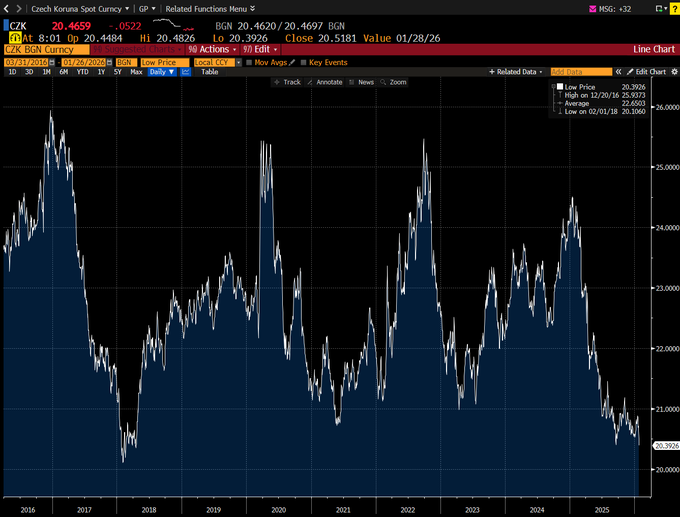
Task: Click the Mov Avgs pencil edit icon
Action: click(x=291, y=61)
